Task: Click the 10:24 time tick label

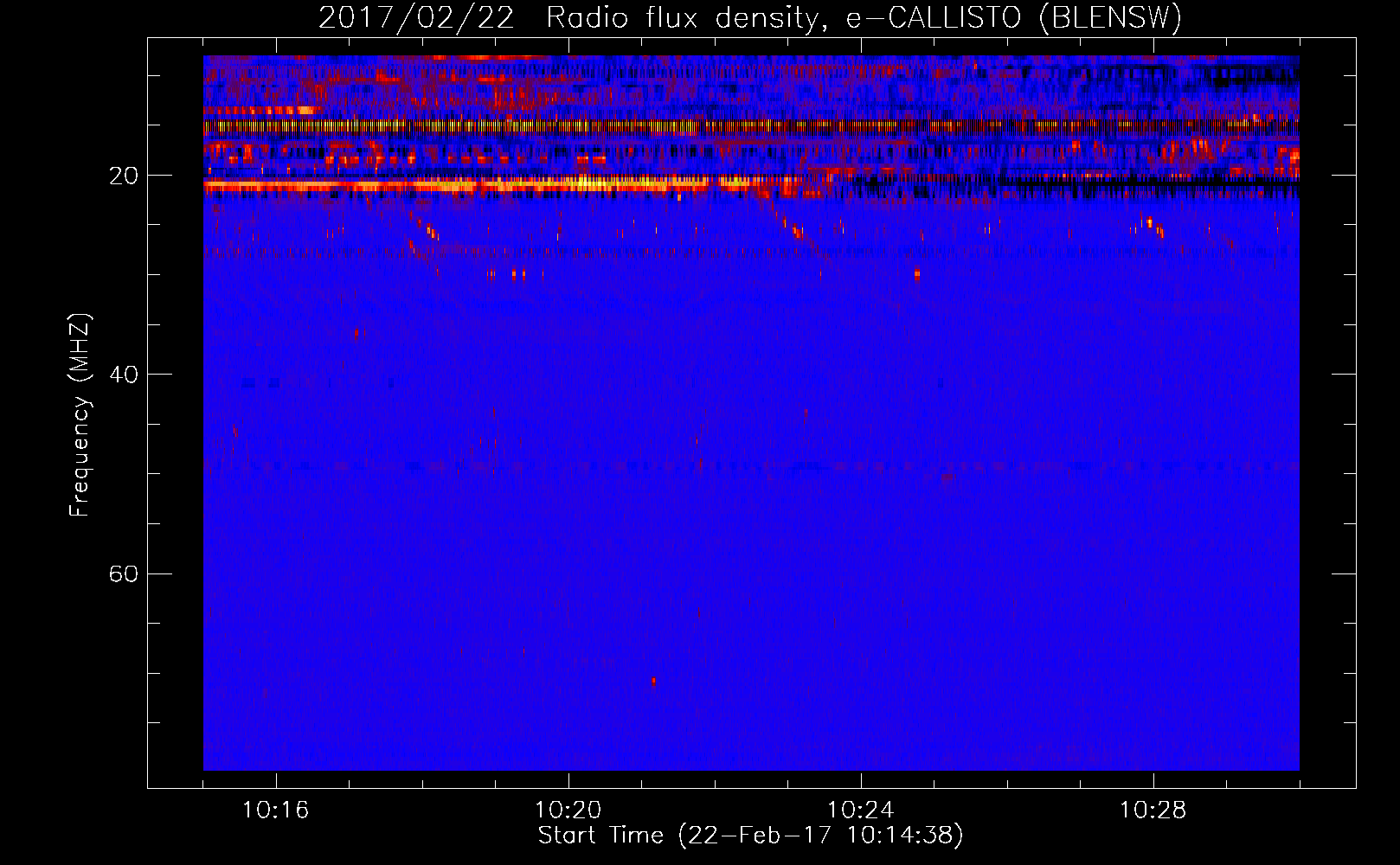Action: [861, 811]
